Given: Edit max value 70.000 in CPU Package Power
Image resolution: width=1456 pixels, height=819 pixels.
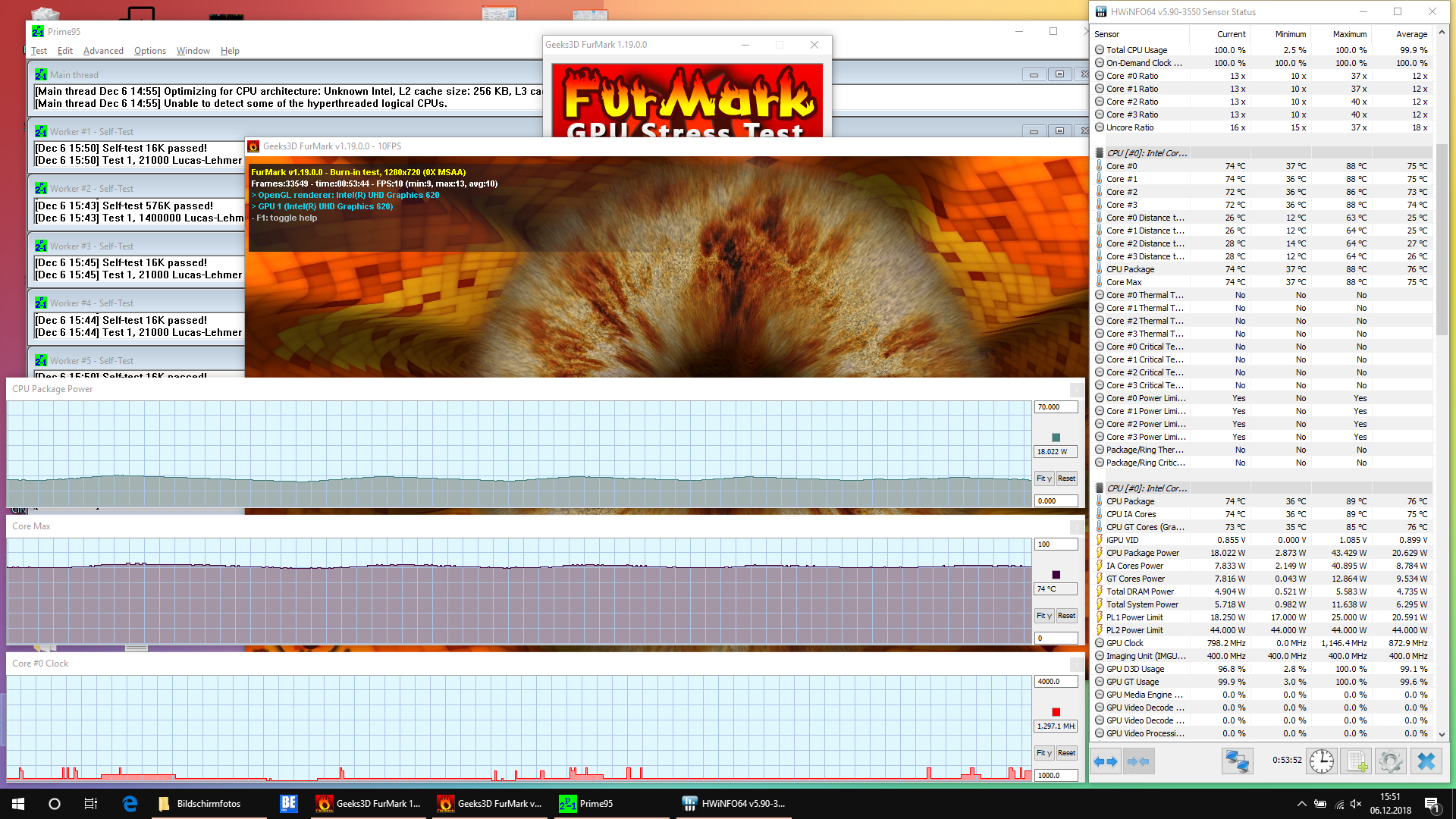Looking at the screenshot, I should click(1056, 407).
